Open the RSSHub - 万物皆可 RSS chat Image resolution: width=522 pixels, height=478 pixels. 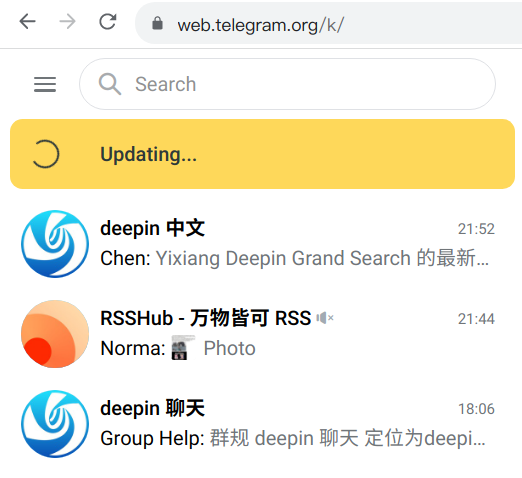(x=206, y=318)
